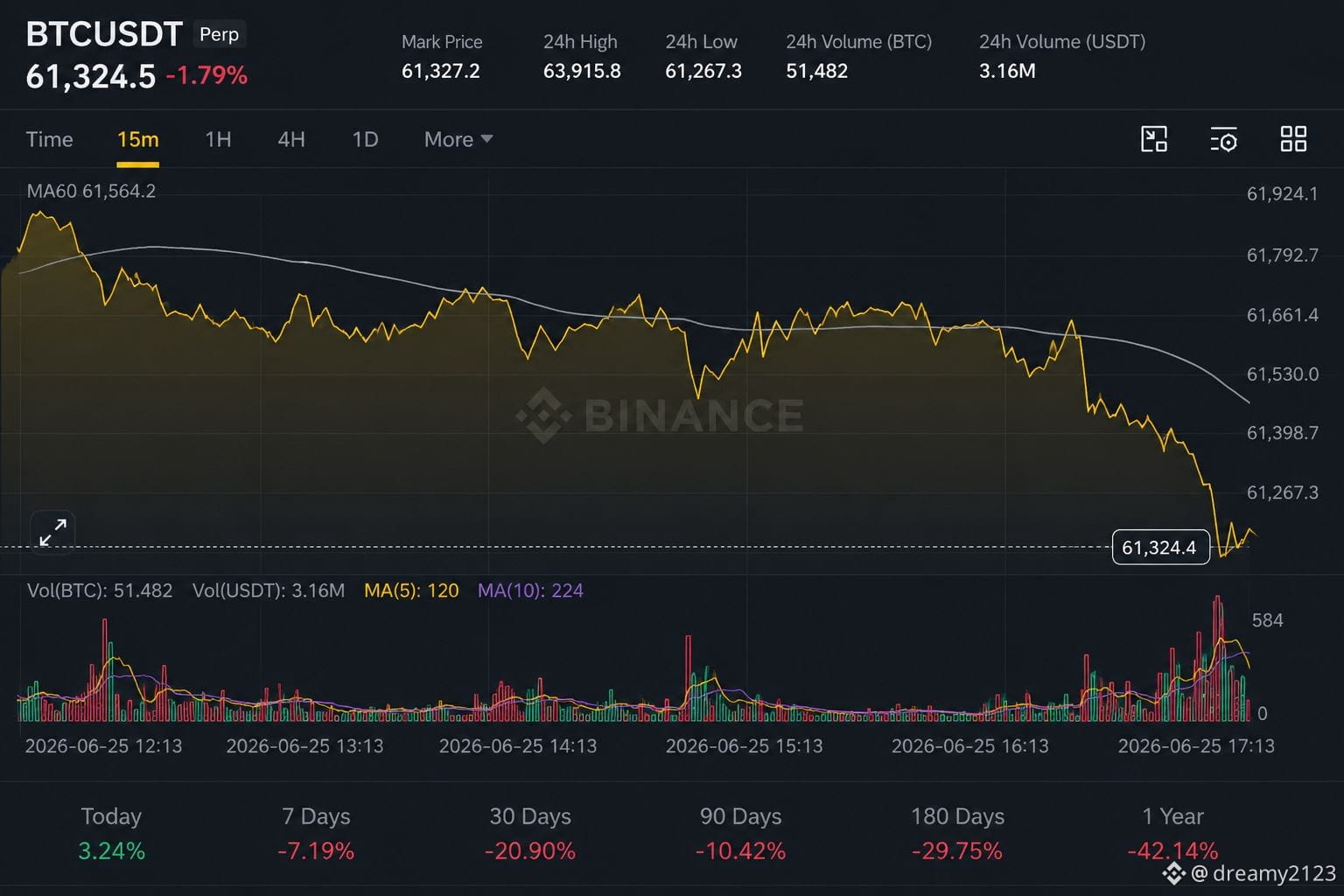Expand chart with the fullscreen arrows icon
This screenshot has width=1344, height=896.
click(x=52, y=532)
